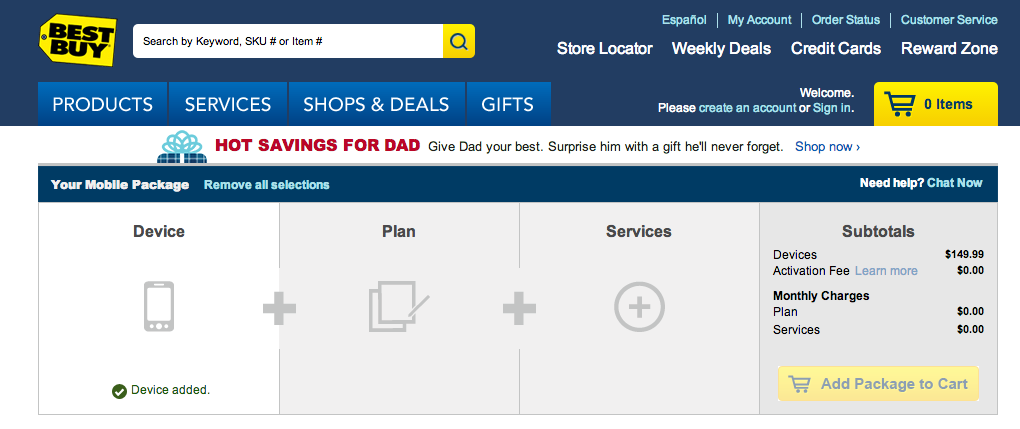This screenshot has width=1020, height=429.
Task: Open the SERVICES menu
Action: 228,104
